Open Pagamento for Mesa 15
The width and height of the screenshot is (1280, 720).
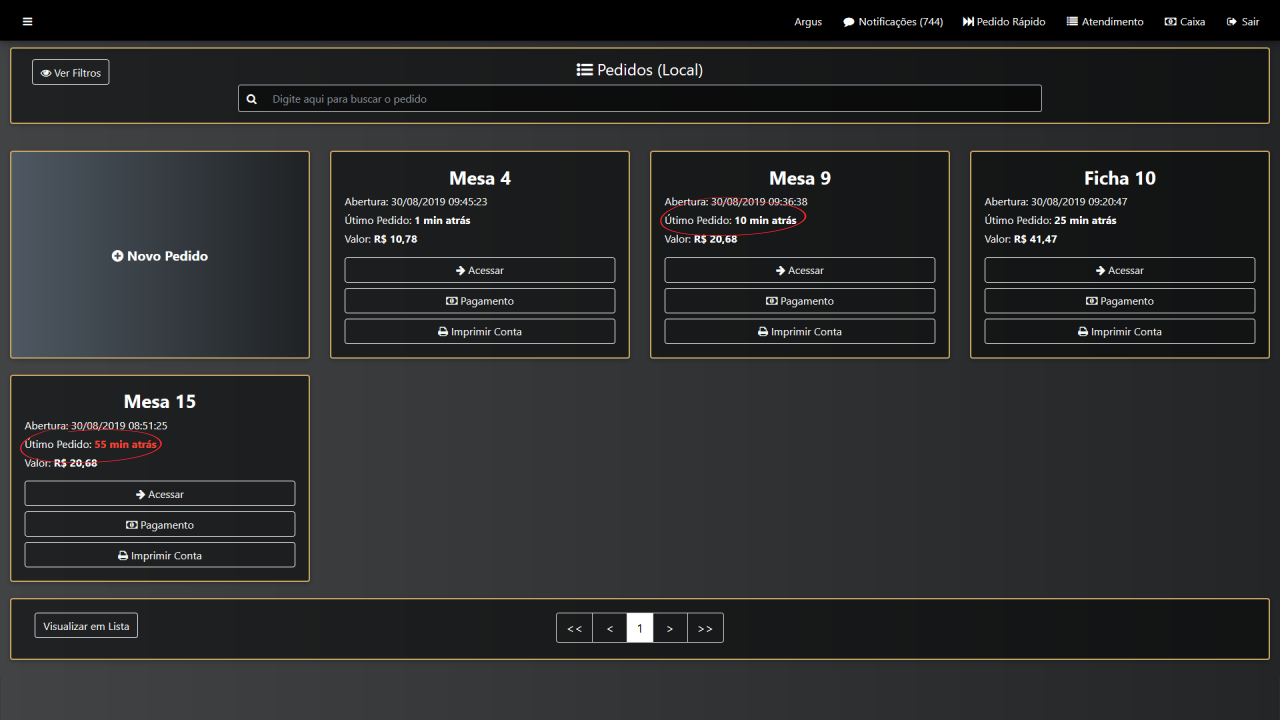[x=160, y=525]
